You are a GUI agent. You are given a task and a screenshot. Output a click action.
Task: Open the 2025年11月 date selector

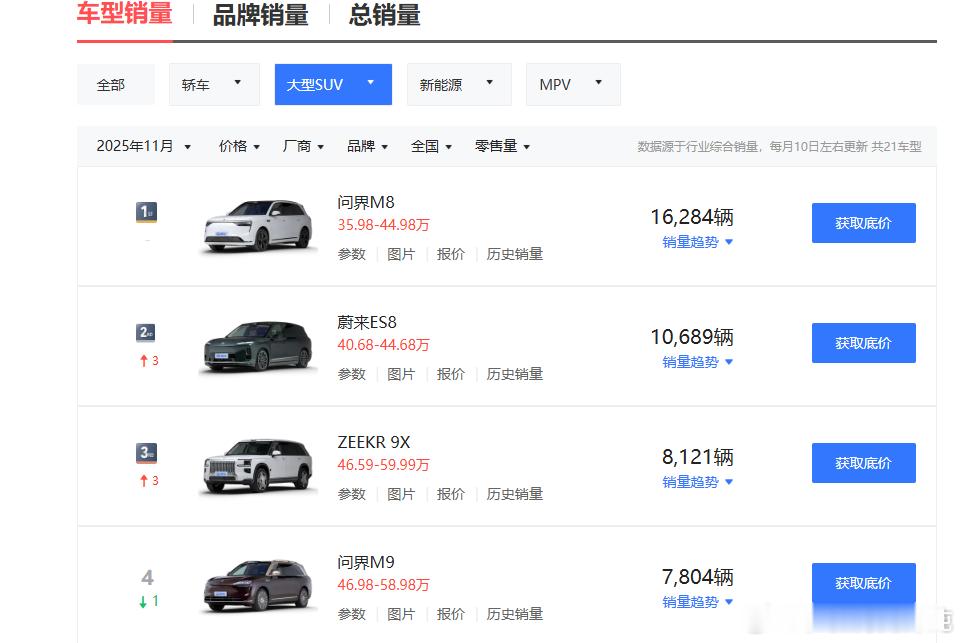(x=141, y=145)
